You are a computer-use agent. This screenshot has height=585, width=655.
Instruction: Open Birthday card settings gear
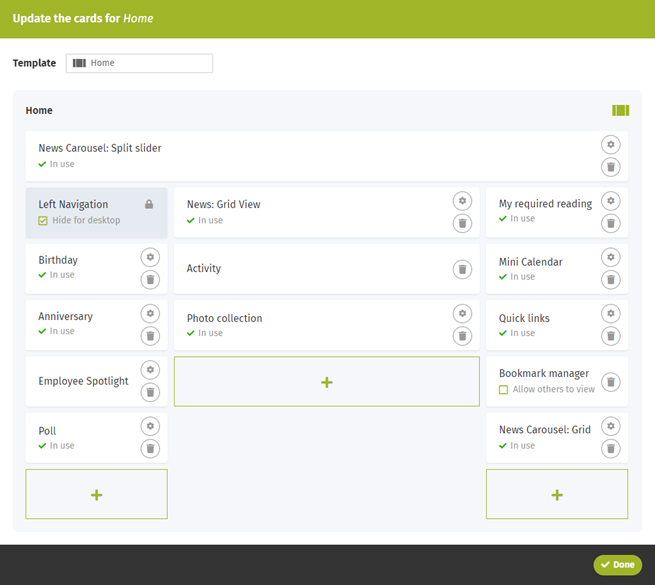[x=150, y=257]
